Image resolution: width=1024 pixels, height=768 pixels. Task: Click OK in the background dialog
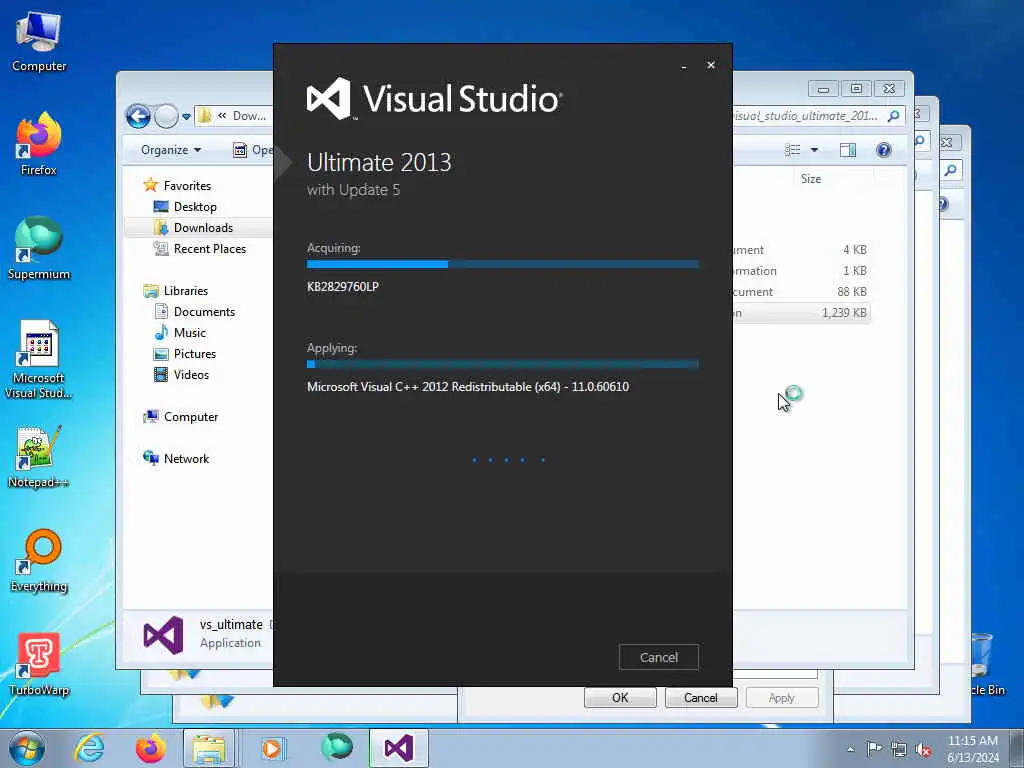(x=620, y=697)
